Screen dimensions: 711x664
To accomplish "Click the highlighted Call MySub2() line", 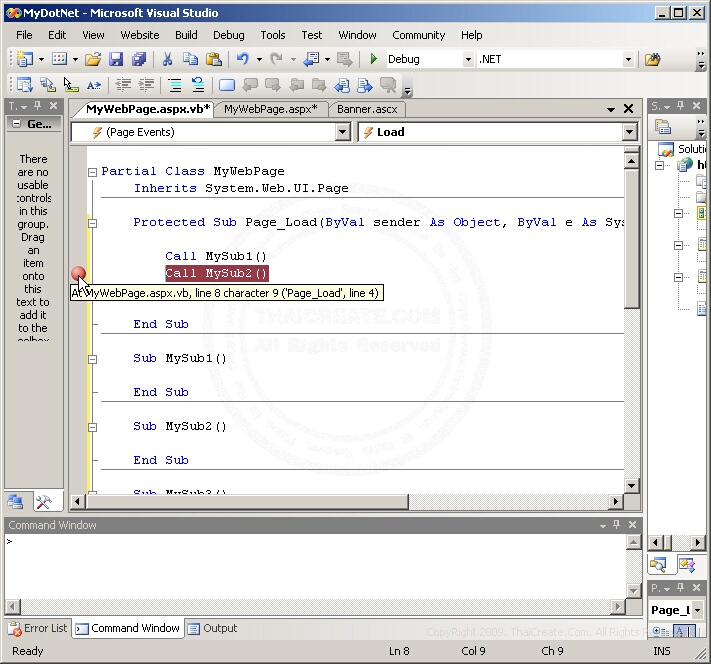I will pos(216,273).
